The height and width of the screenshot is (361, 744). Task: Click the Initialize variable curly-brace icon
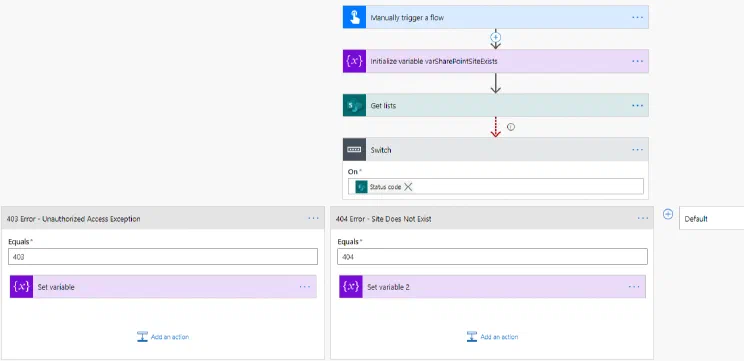(354, 61)
